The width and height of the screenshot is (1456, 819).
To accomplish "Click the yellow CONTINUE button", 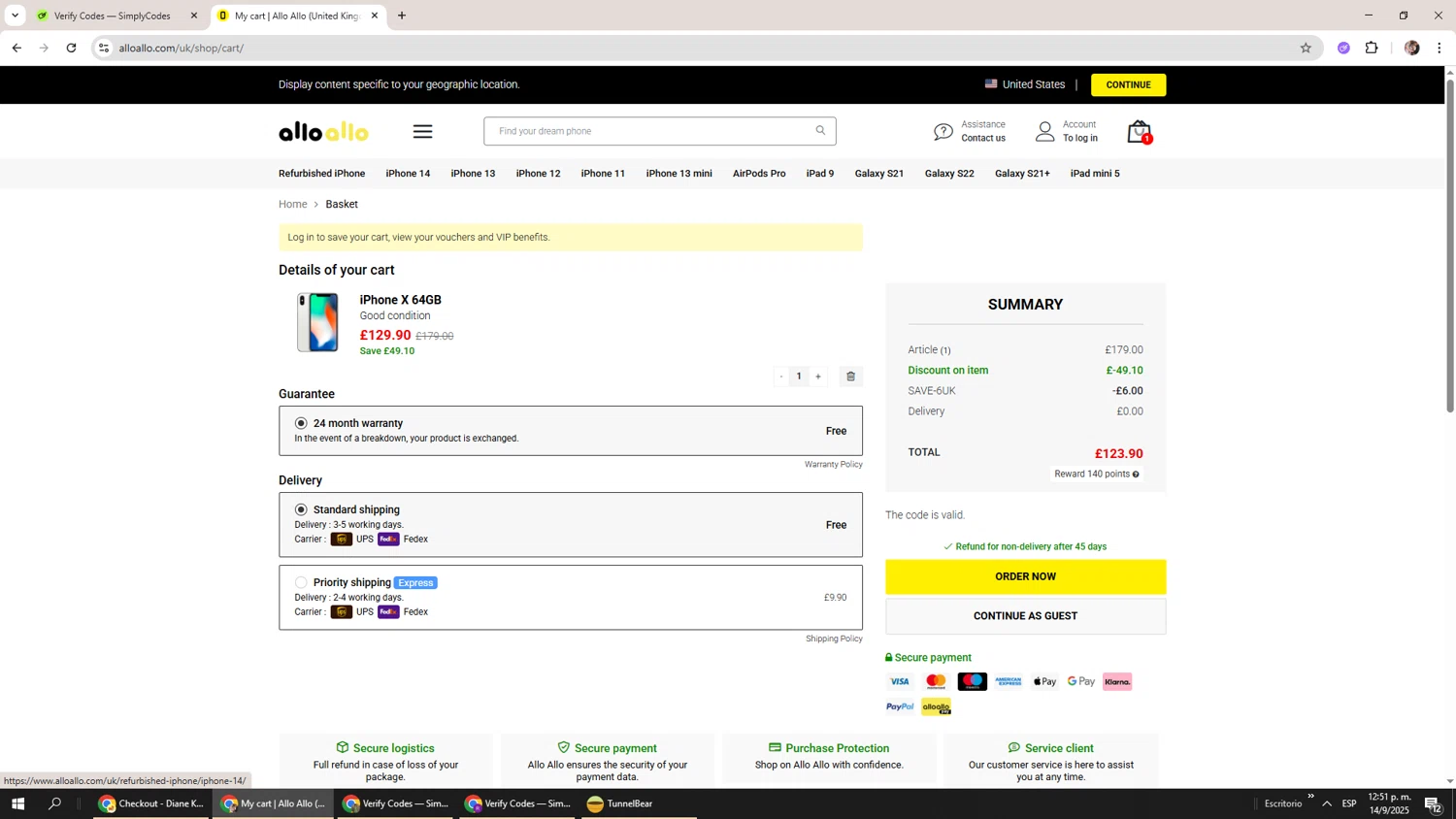I will (1128, 84).
